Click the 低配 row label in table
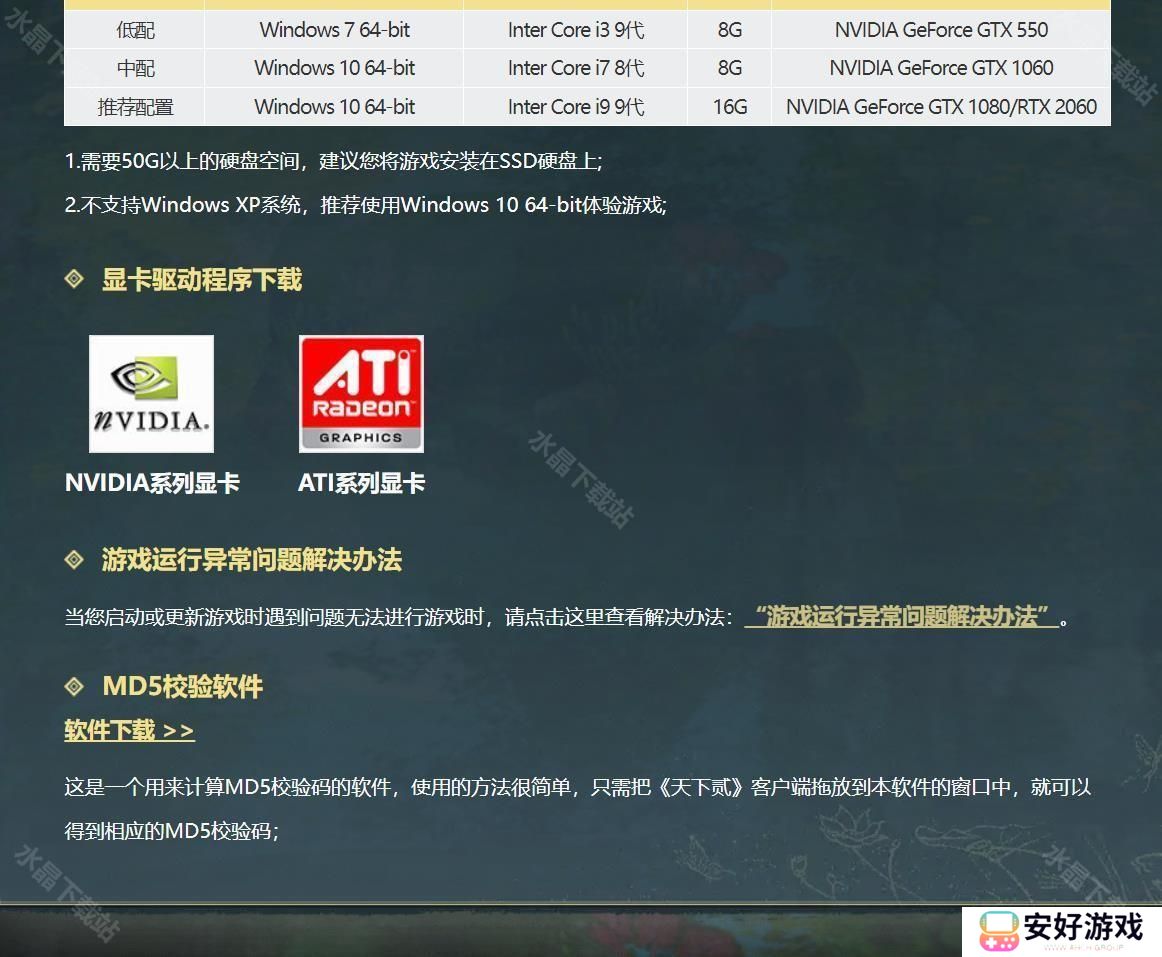 (x=135, y=30)
